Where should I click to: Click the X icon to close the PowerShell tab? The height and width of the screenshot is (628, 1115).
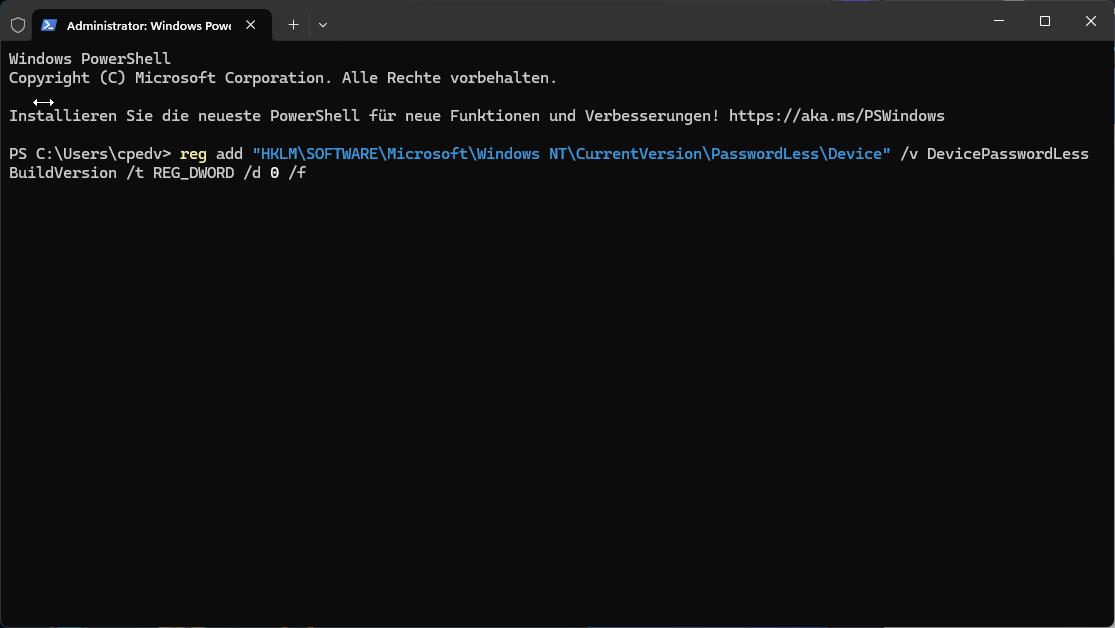(x=250, y=25)
